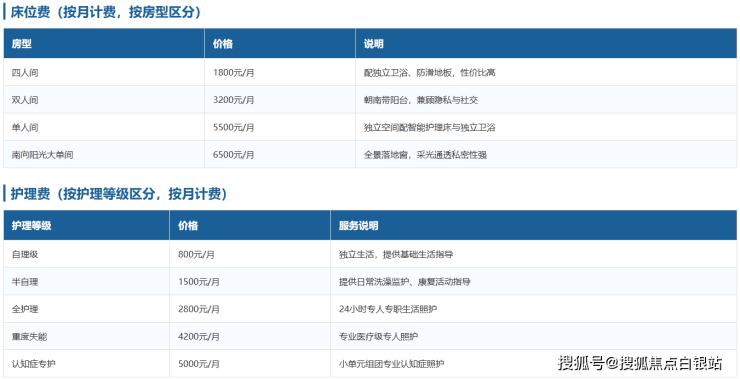This screenshot has width=740, height=379.
Task: Click the 说明 column header
Action: pos(546,43)
